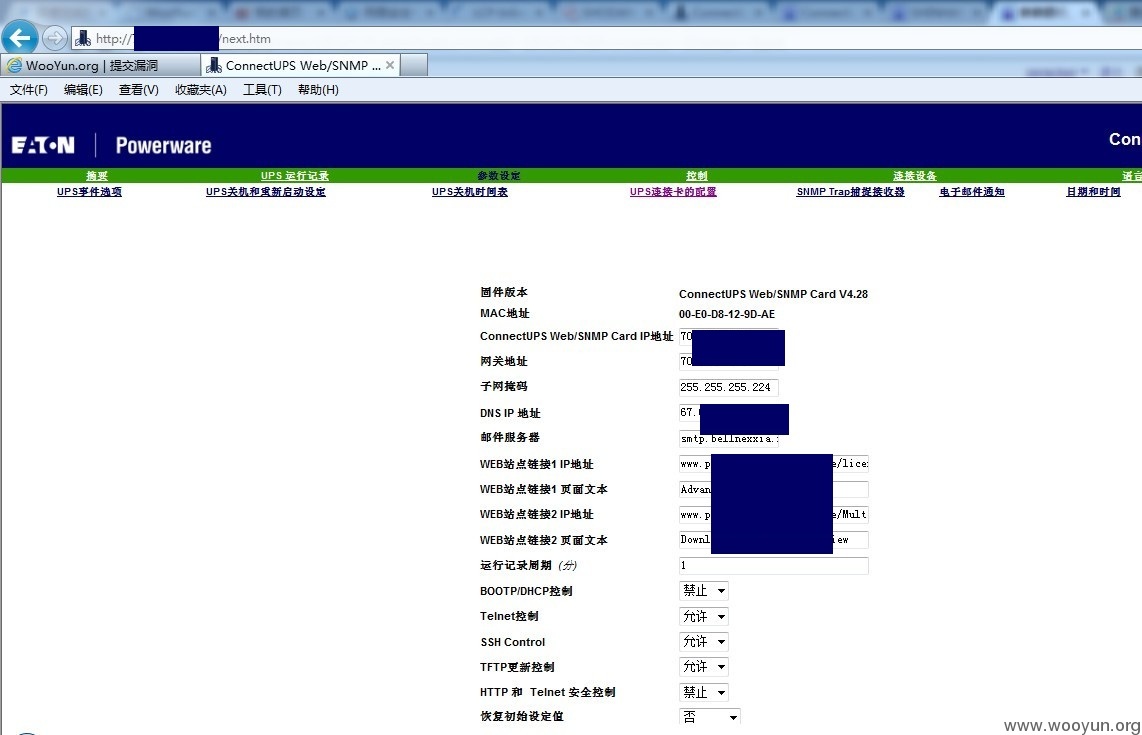Click the WEB站点链接1 页面文本 input field
Viewport: 1142px width, 735px height.
773,490
